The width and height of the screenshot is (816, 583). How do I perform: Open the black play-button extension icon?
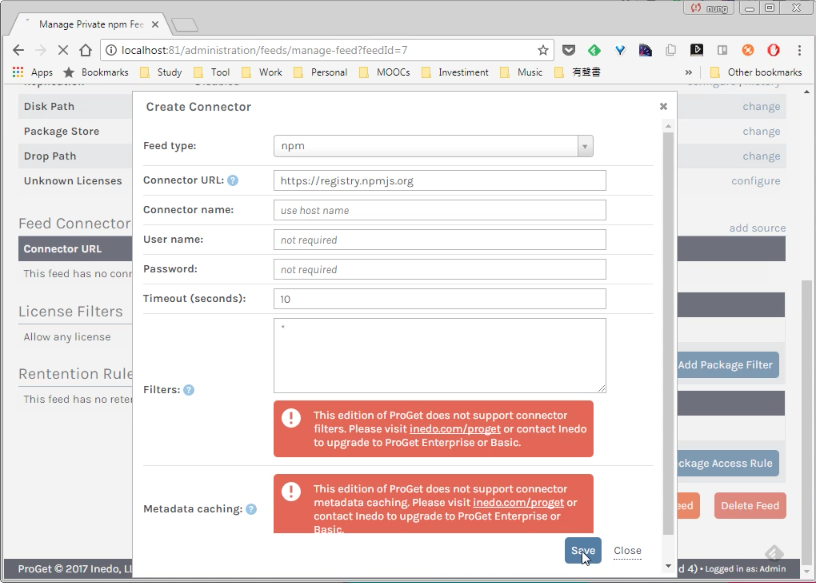pos(696,50)
